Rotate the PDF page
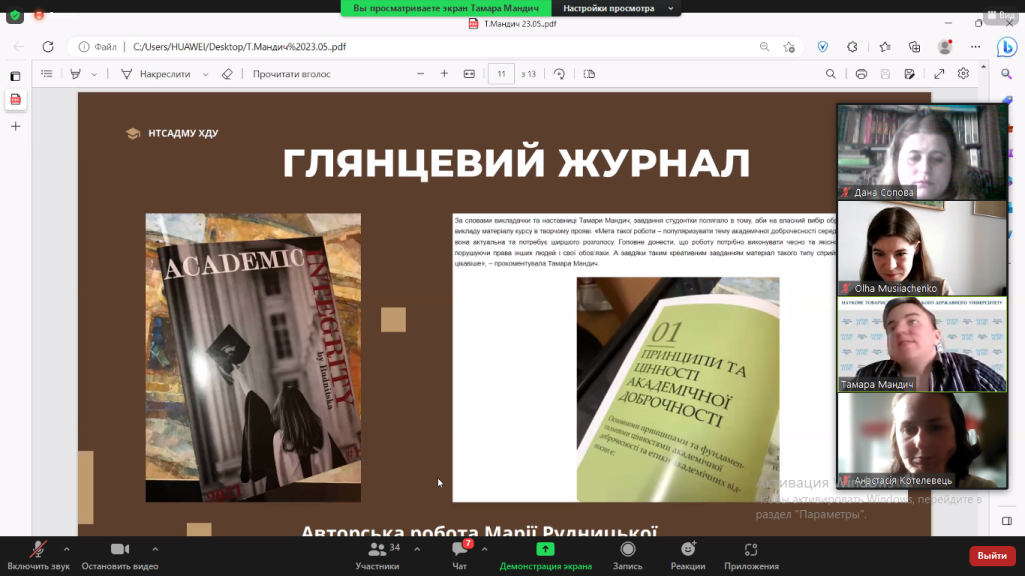The width and height of the screenshot is (1025, 576). 559,74
